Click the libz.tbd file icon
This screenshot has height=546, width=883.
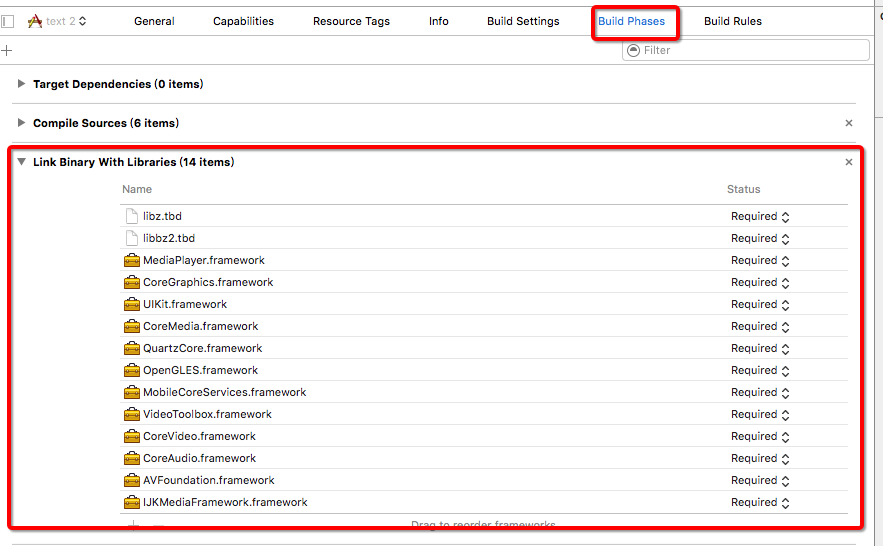[131, 216]
